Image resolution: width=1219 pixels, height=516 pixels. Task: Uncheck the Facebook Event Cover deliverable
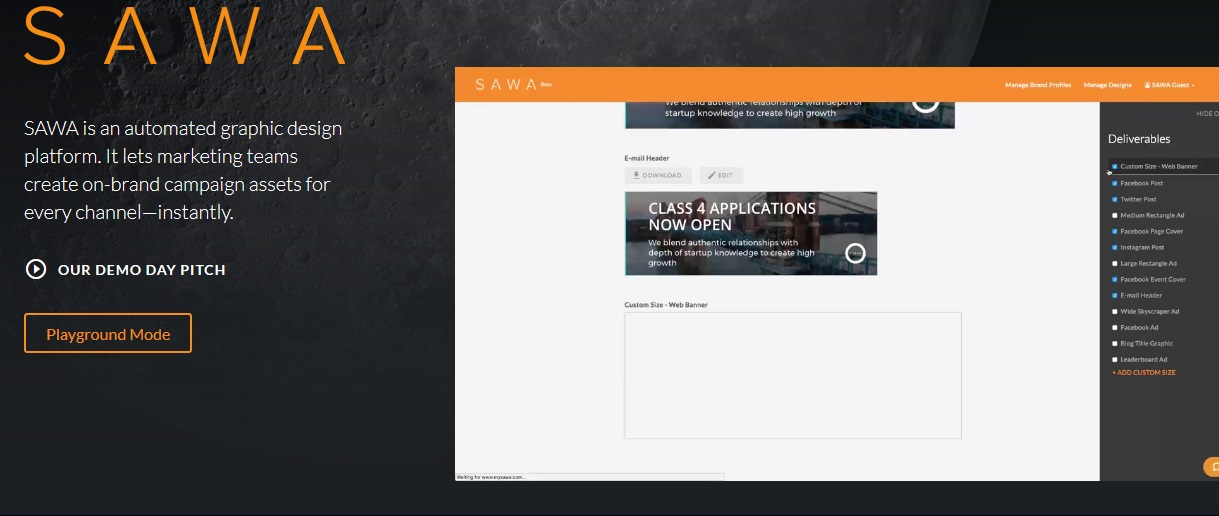(1115, 279)
